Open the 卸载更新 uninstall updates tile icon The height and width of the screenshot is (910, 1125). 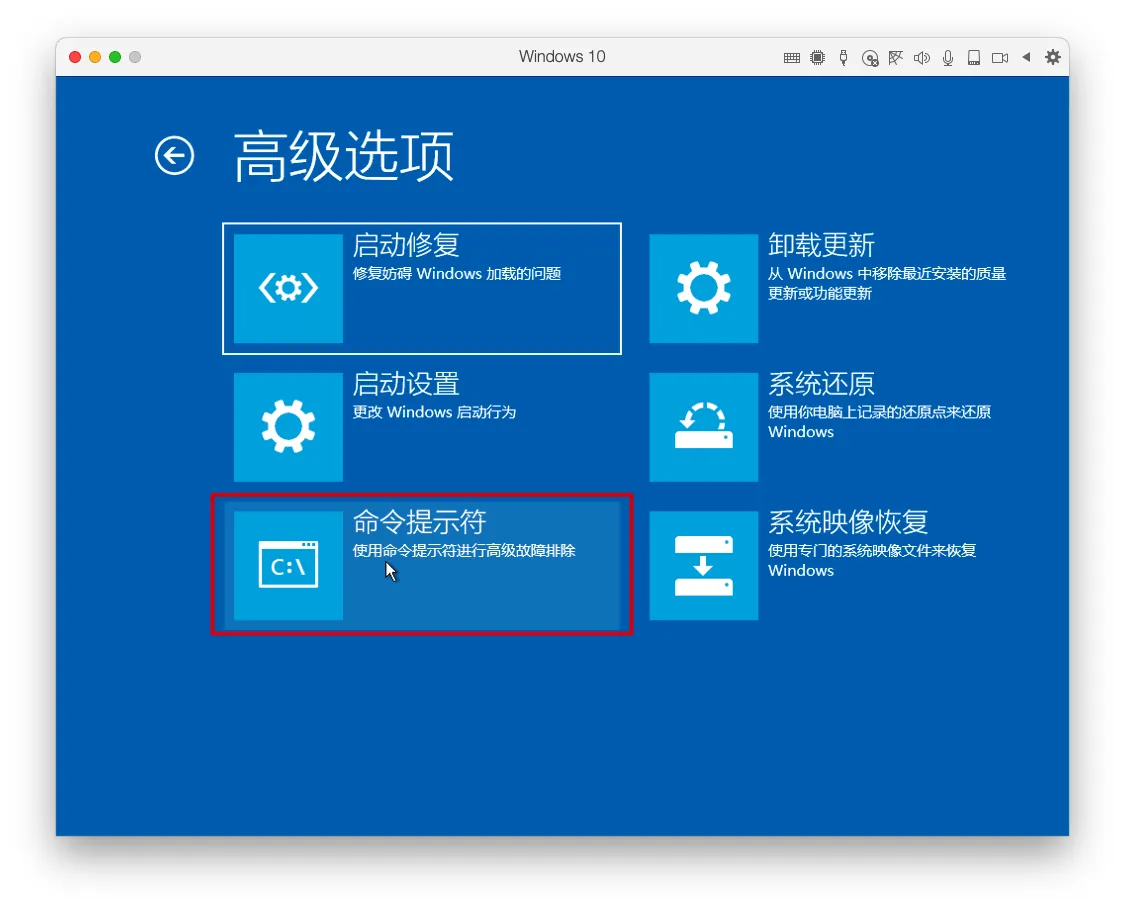pos(703,289)
